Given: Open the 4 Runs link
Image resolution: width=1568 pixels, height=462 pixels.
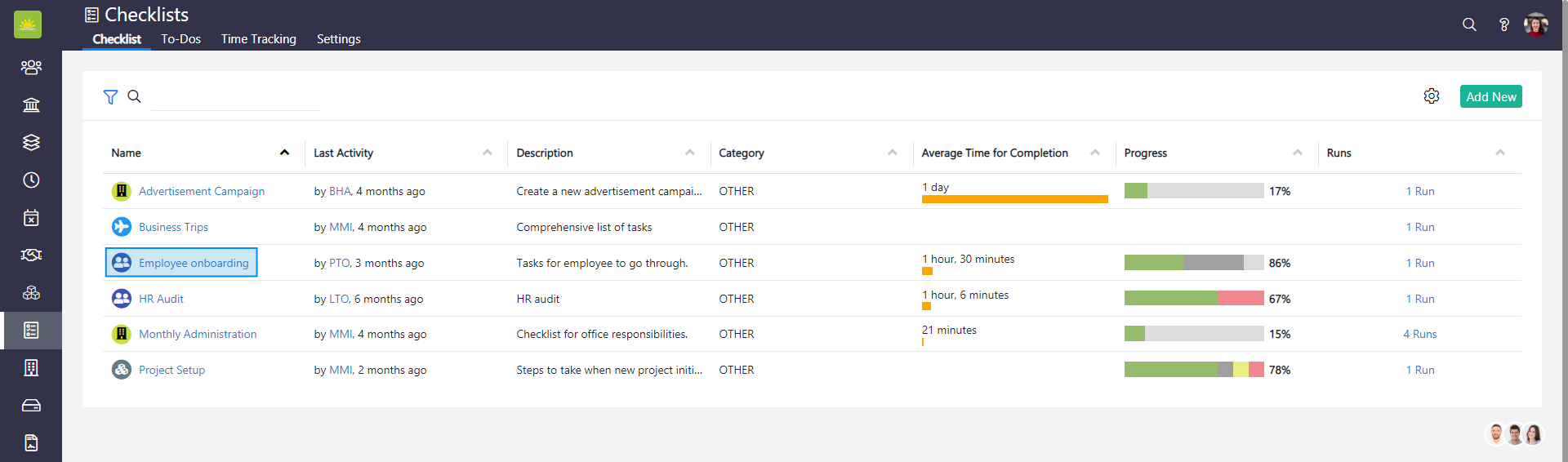Looking at the screenshot, I should click(x=1419, y=334).
